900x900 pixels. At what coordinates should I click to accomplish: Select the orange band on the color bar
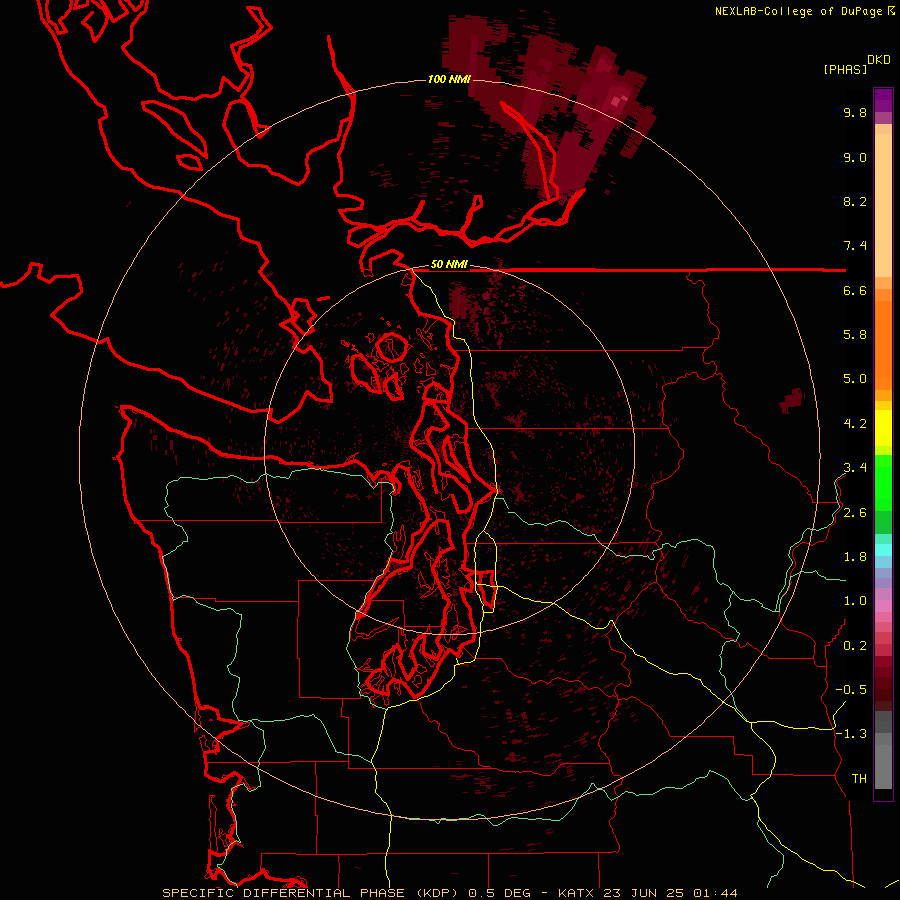[x=883, y=344]
